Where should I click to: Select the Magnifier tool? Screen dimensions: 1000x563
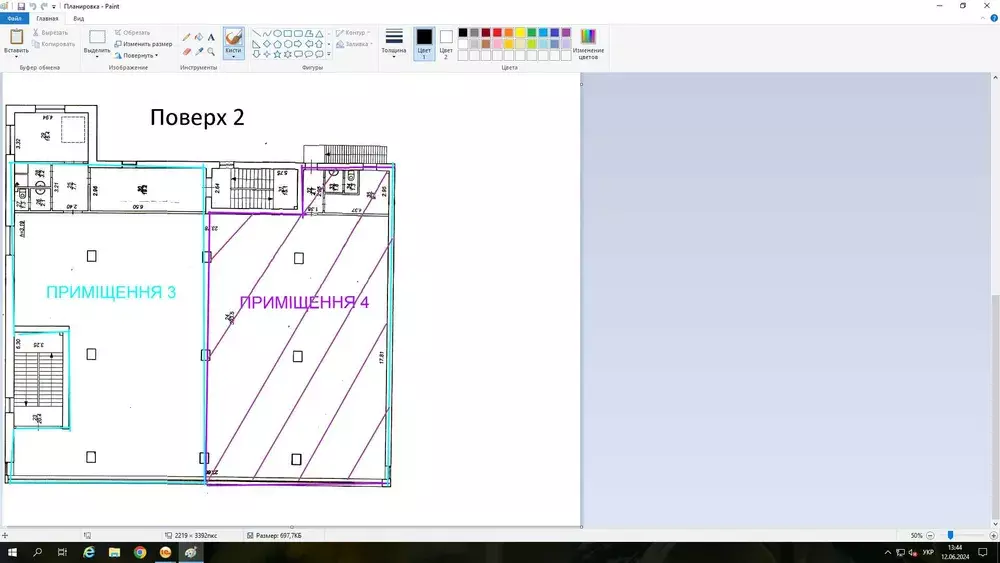211,51
